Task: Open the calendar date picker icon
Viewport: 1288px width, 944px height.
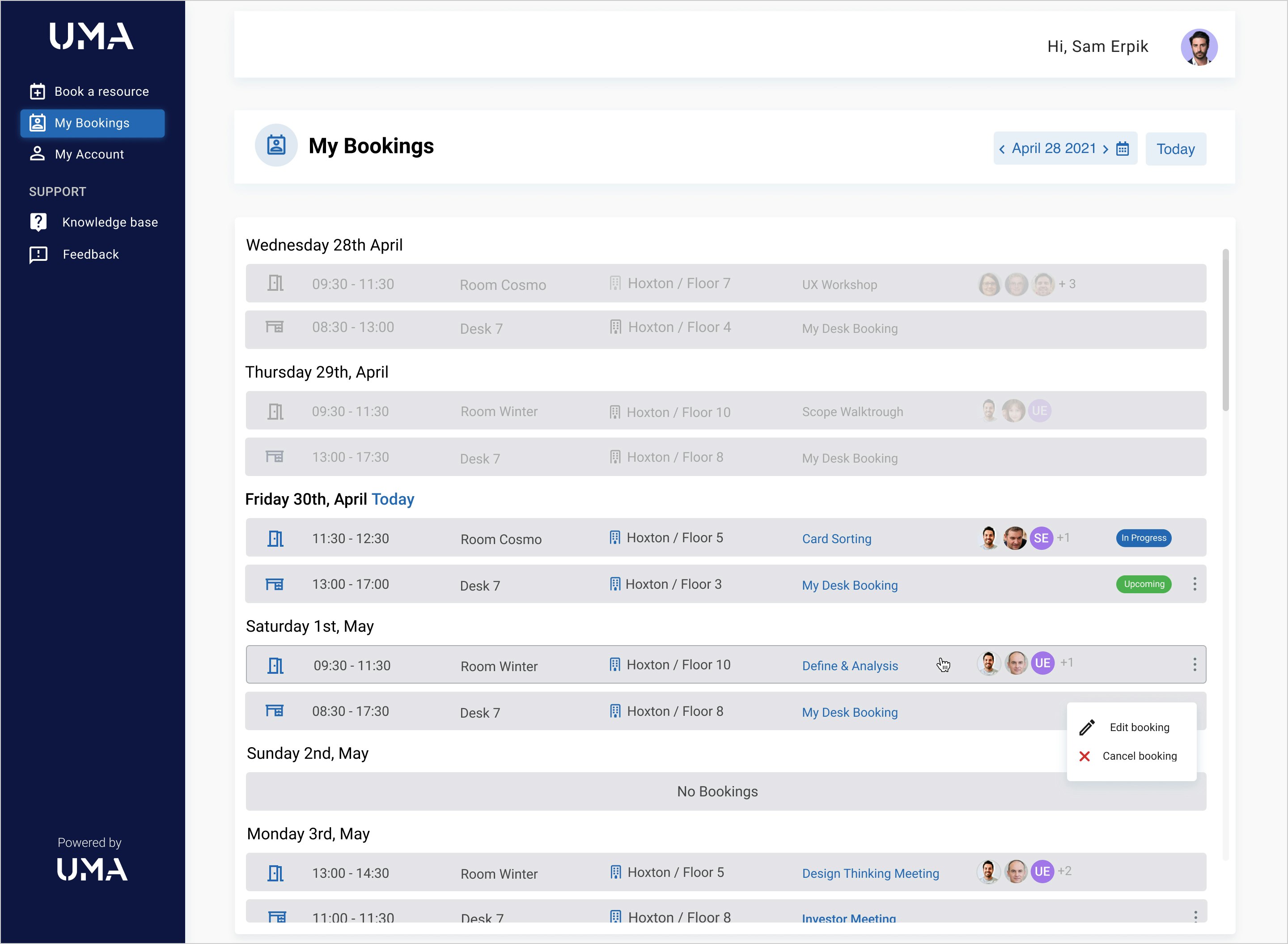Action: pos(1123,149)
